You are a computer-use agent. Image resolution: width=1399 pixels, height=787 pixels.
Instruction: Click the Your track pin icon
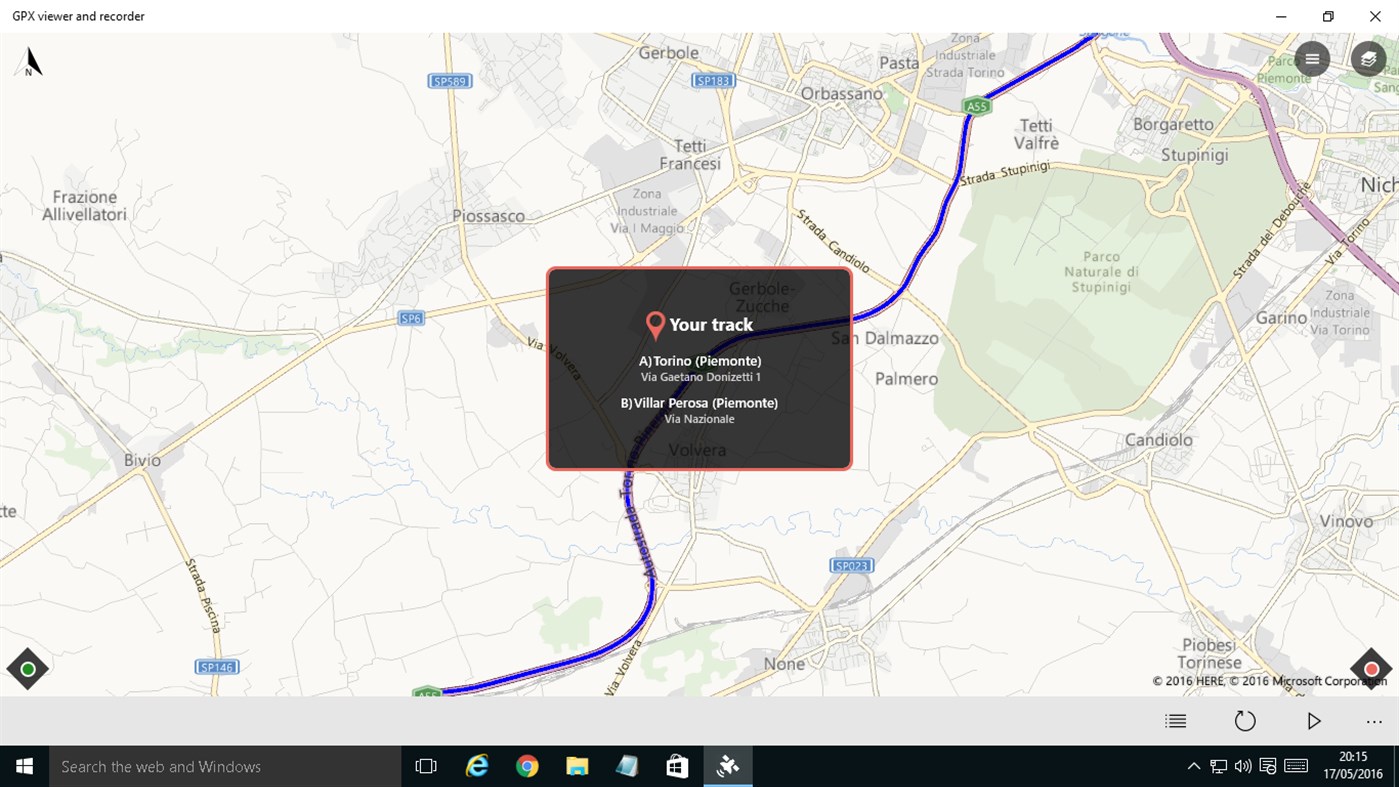pos(655,325)
